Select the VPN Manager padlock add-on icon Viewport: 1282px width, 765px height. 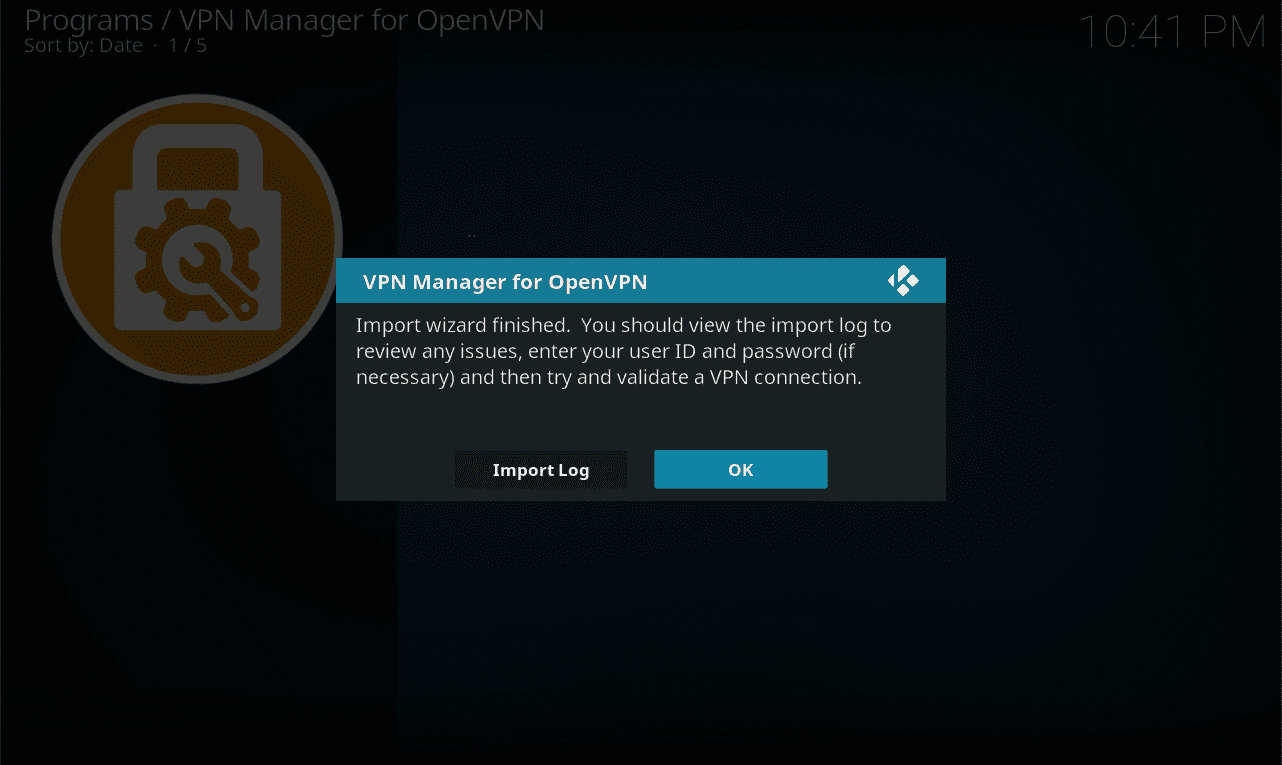[197, 240]
